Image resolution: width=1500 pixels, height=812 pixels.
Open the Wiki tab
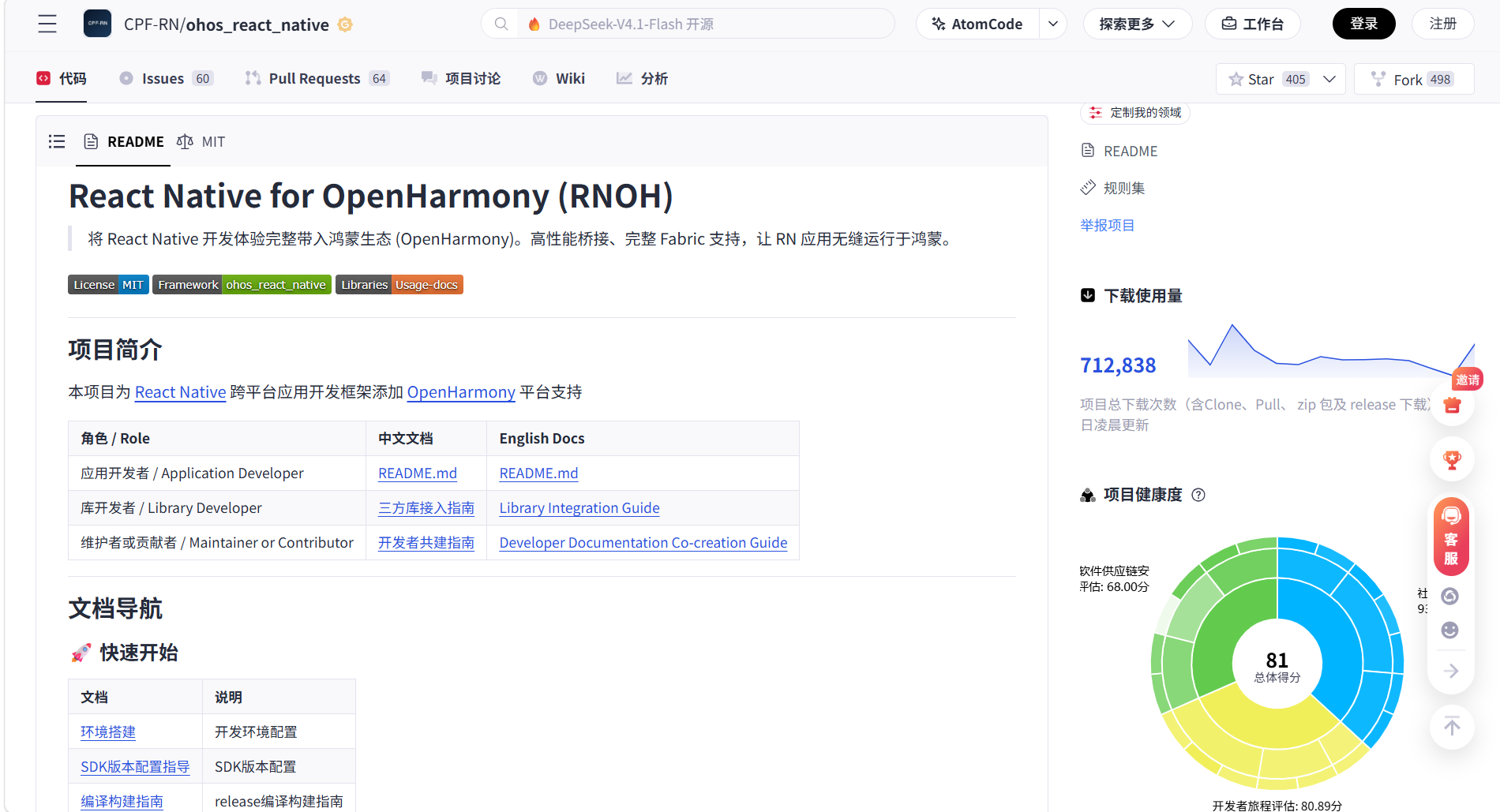pyautogui.click(x=559, y=78)
